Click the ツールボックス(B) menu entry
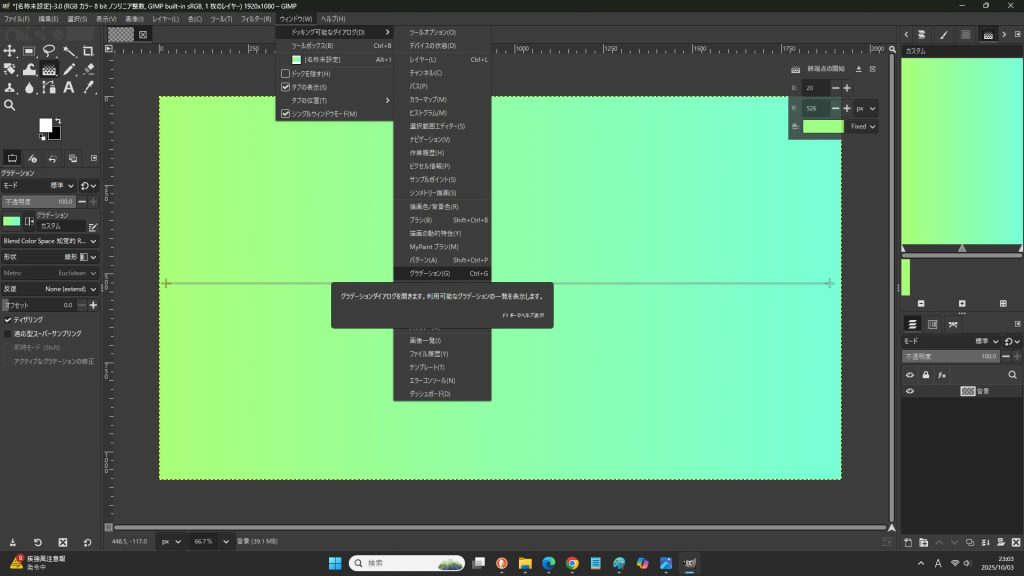Screen dimensions: 1024x576 (313, 46)
